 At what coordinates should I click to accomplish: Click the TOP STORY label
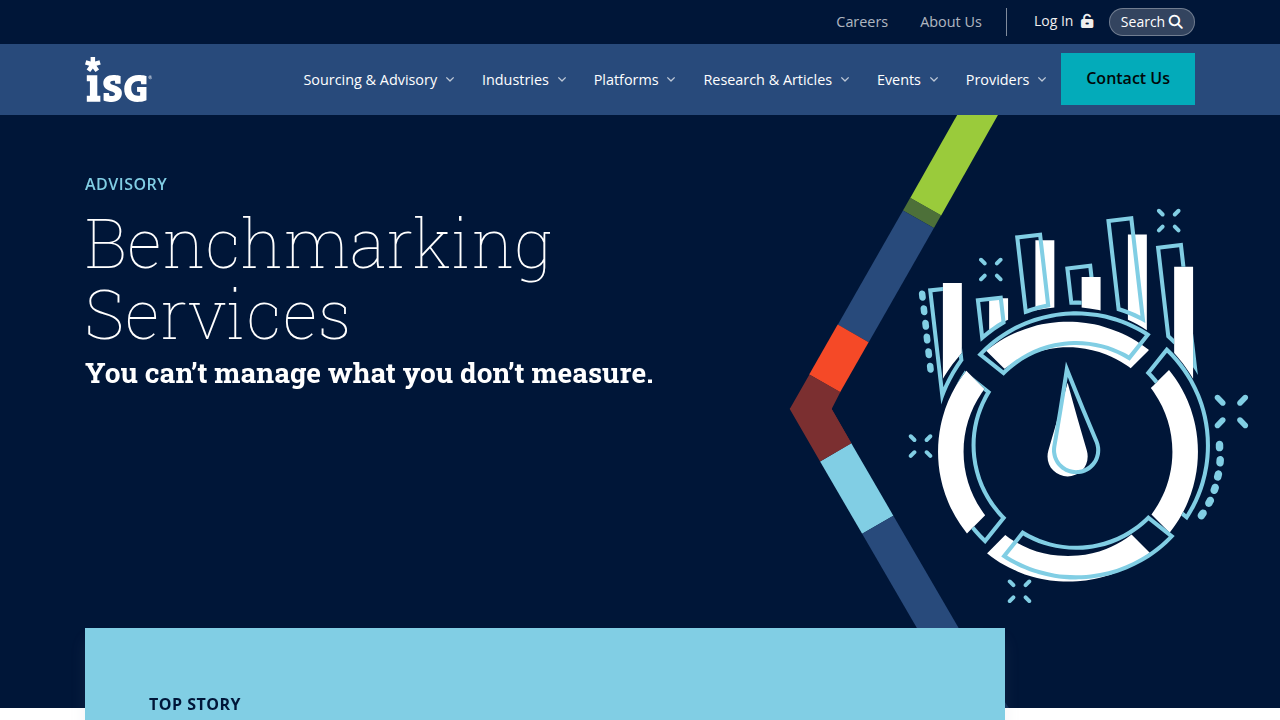[195, 704]
